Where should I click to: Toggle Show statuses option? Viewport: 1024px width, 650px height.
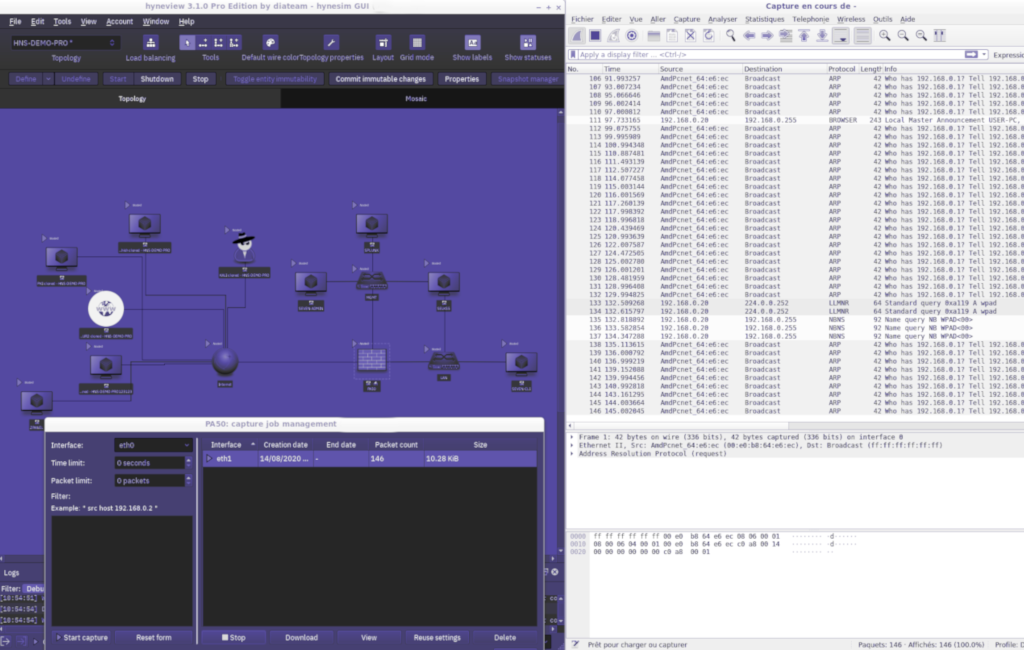527,43
